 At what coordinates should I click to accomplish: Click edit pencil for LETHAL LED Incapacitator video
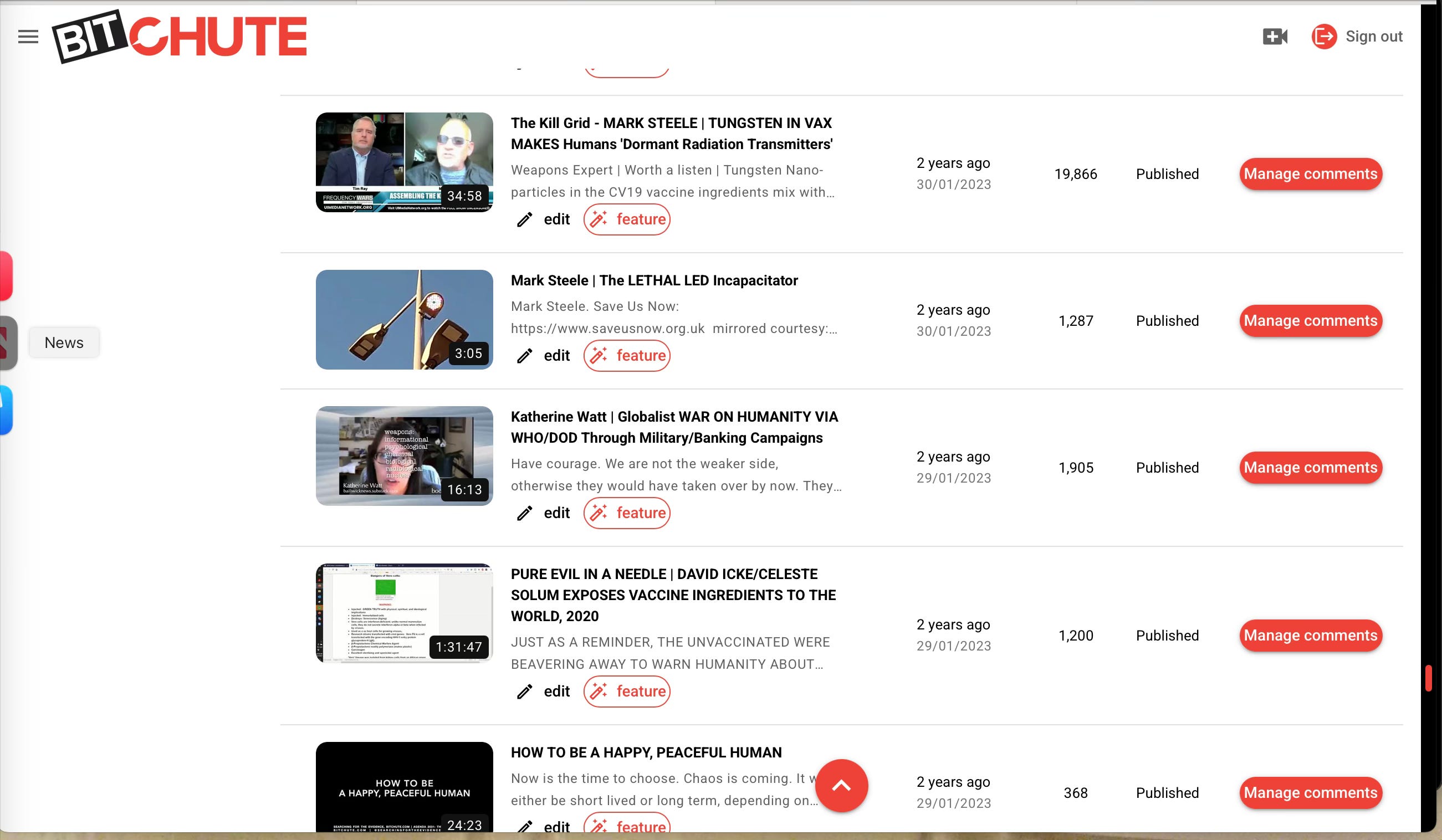(525, 356)
